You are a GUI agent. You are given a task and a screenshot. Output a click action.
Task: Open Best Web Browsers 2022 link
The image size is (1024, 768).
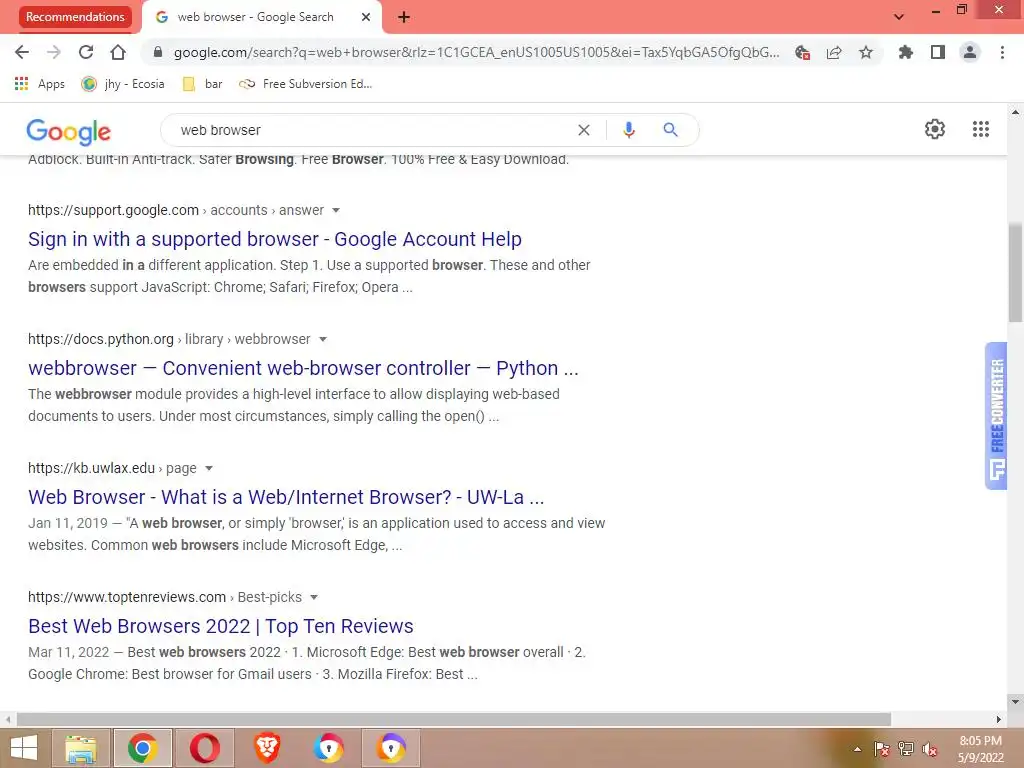pyautogui.click(x=221, y=626)
